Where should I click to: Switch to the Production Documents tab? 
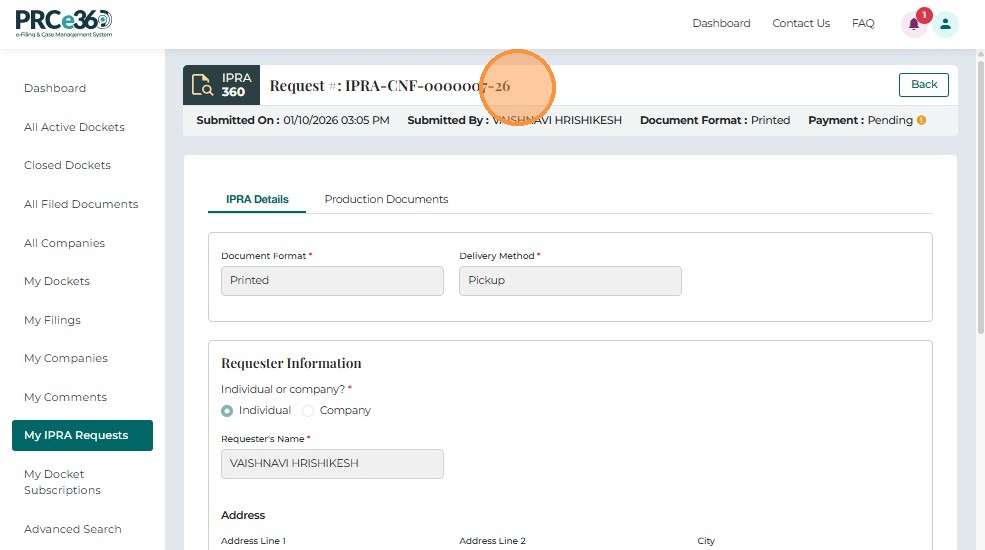386,199
